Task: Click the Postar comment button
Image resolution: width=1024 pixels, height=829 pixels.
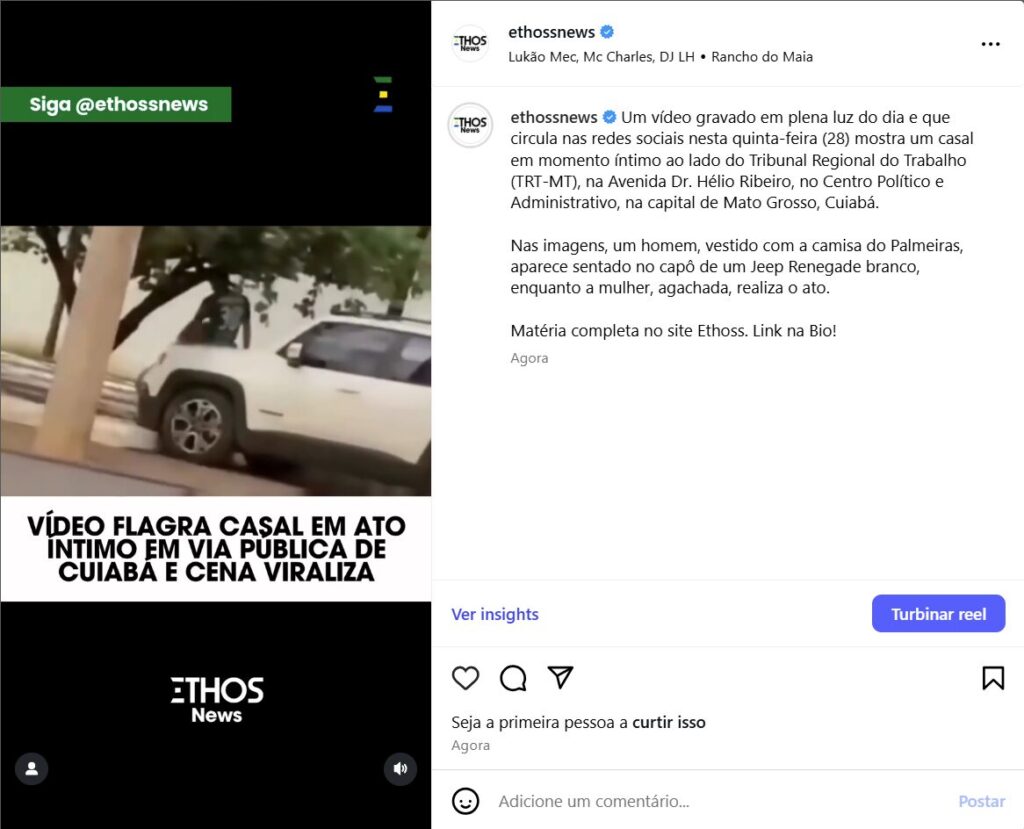Action: coord(982,801)
